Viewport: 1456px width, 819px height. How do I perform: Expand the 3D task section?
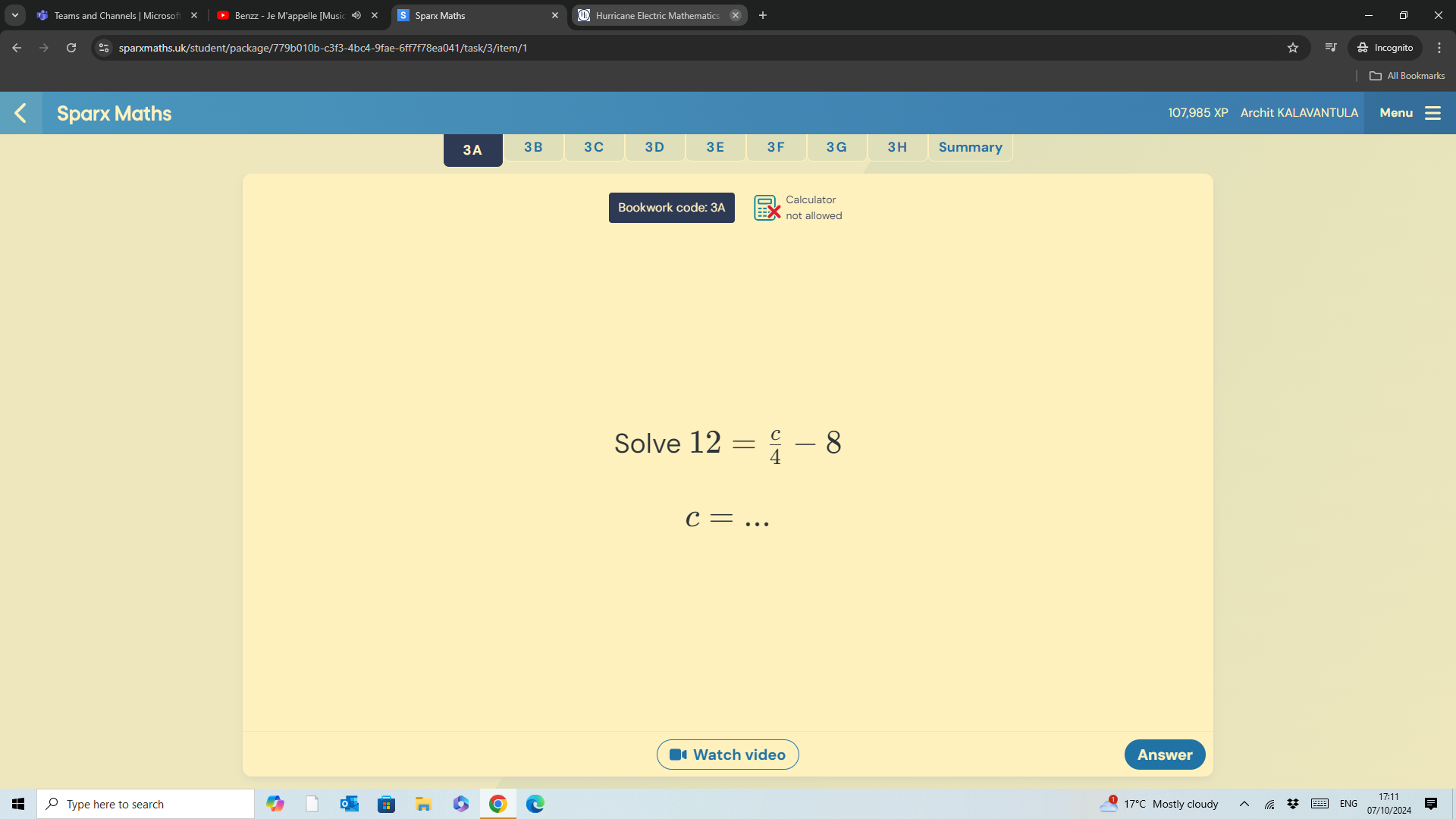point(654,147)
